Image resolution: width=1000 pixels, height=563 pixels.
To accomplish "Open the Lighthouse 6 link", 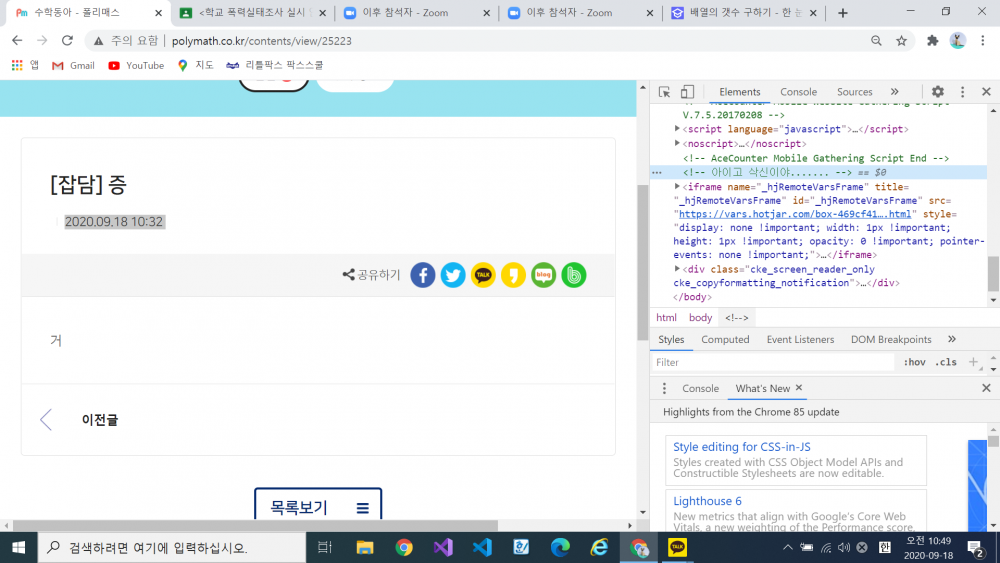I will click(x=707, y=501).
